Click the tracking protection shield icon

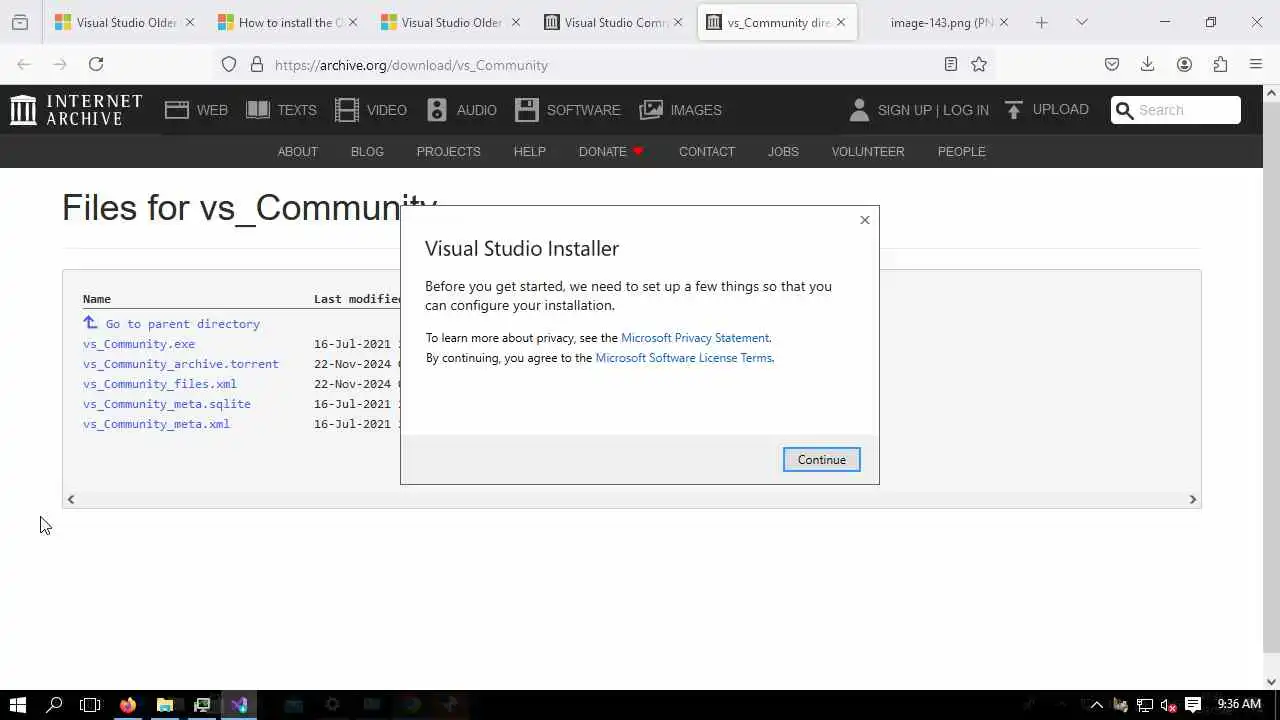point(229,64)
